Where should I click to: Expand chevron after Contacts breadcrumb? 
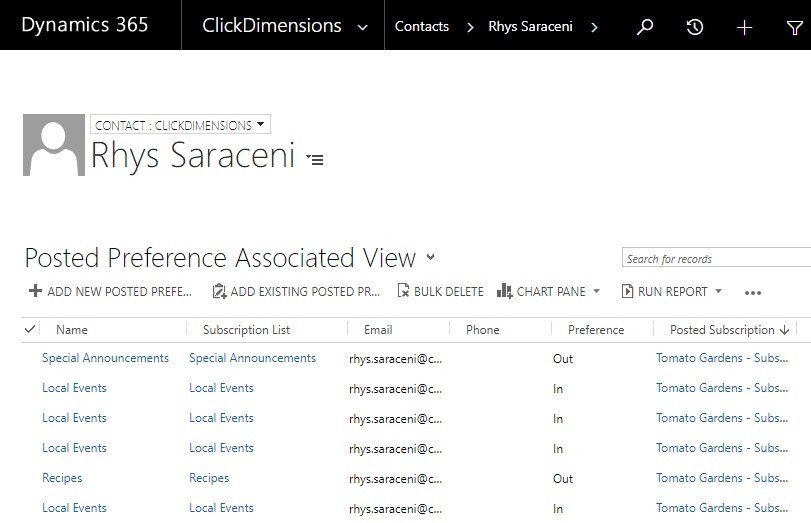470,27
